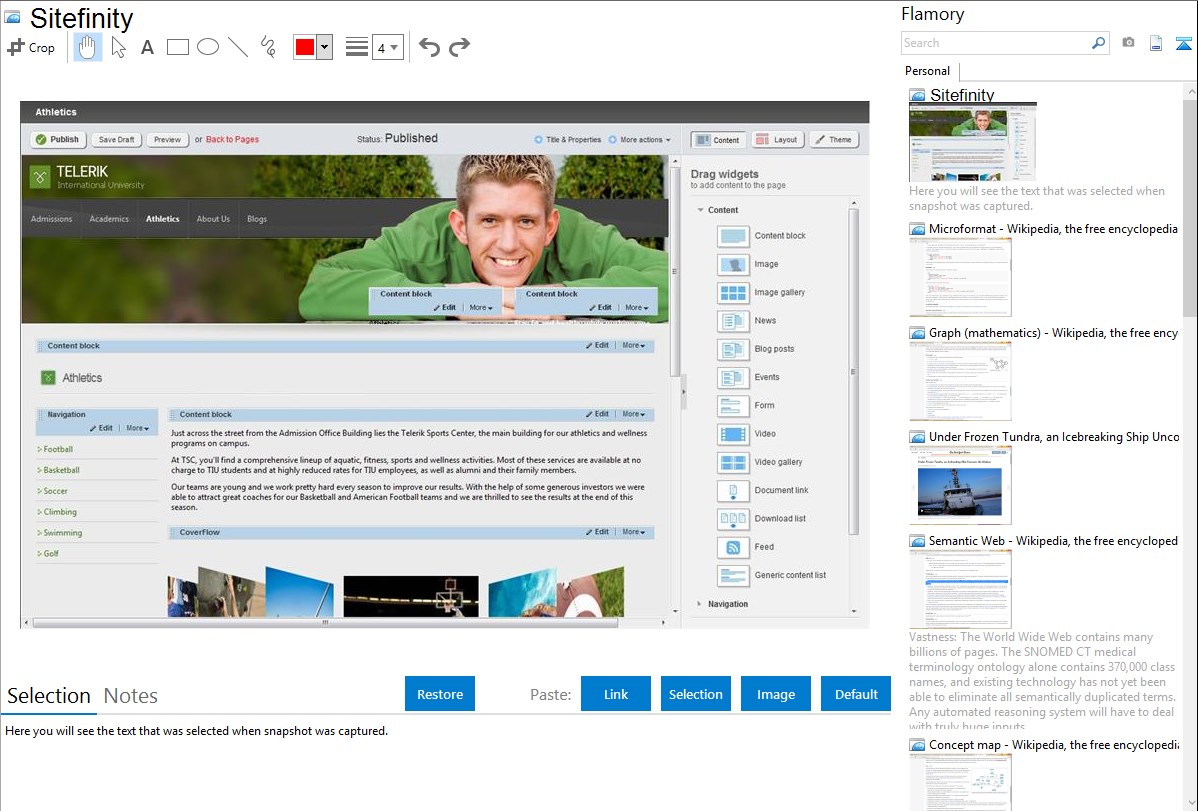Click the search magnifier icon

pyautogui.click(x=1098, y=43)
